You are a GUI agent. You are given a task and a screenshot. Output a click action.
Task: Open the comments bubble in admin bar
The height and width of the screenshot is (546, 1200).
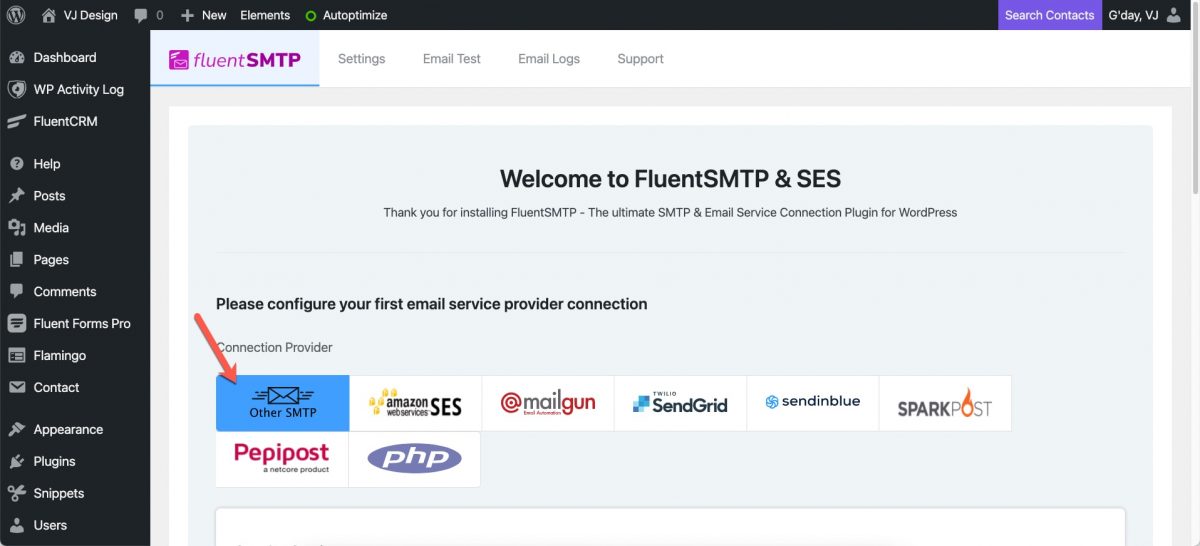147,15
